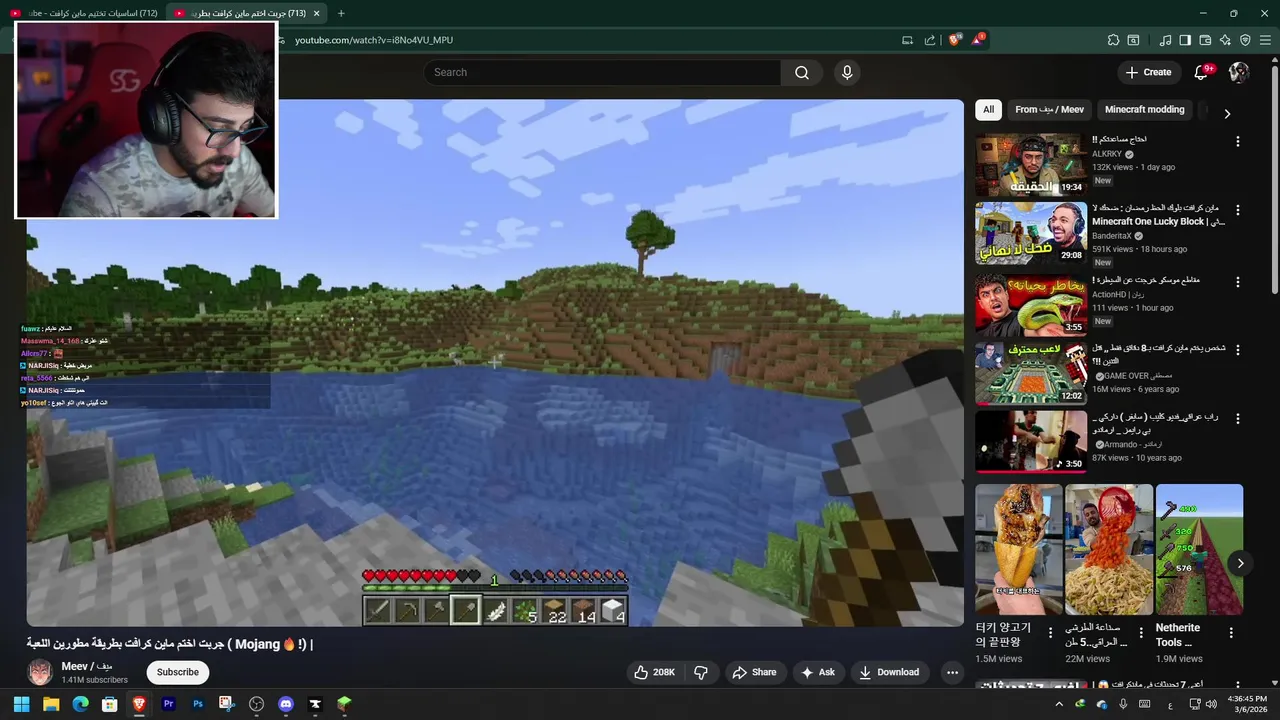Click the YouTube search magnifier button
The height and width of the screenshot is (720, 1280).
coord(801,72)
